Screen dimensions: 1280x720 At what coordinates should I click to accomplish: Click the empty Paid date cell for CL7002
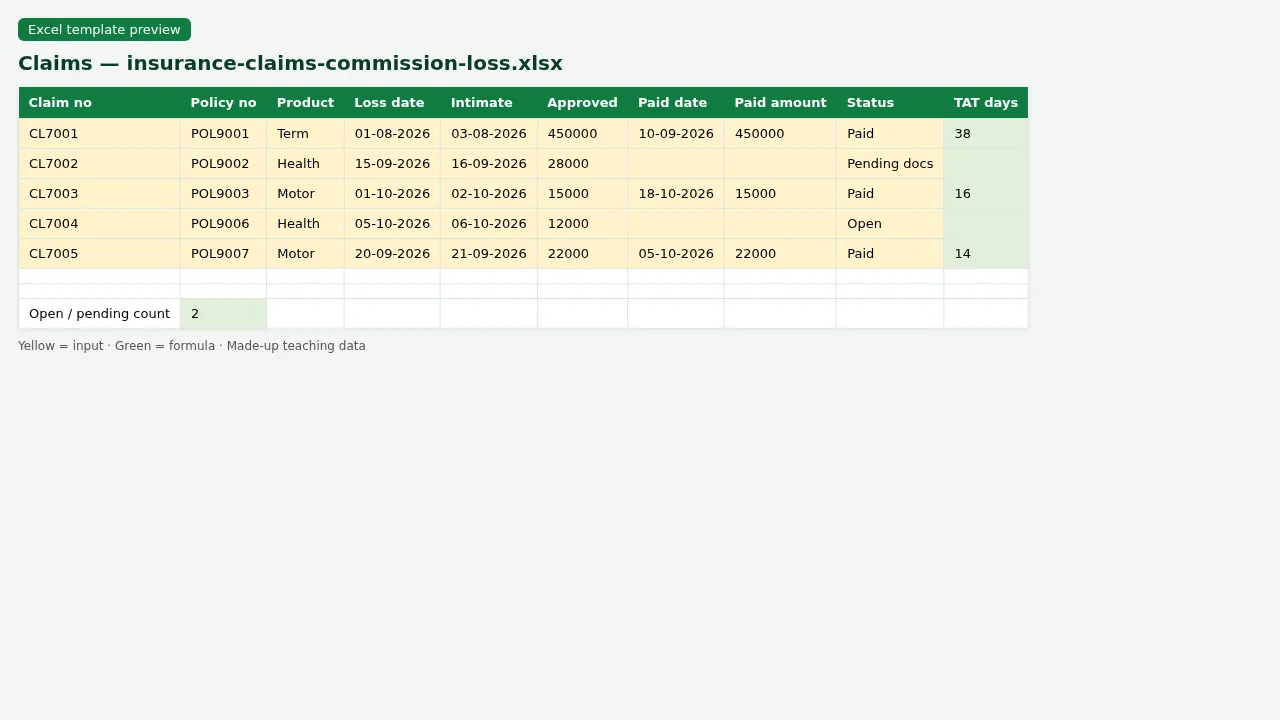(676, 164)
